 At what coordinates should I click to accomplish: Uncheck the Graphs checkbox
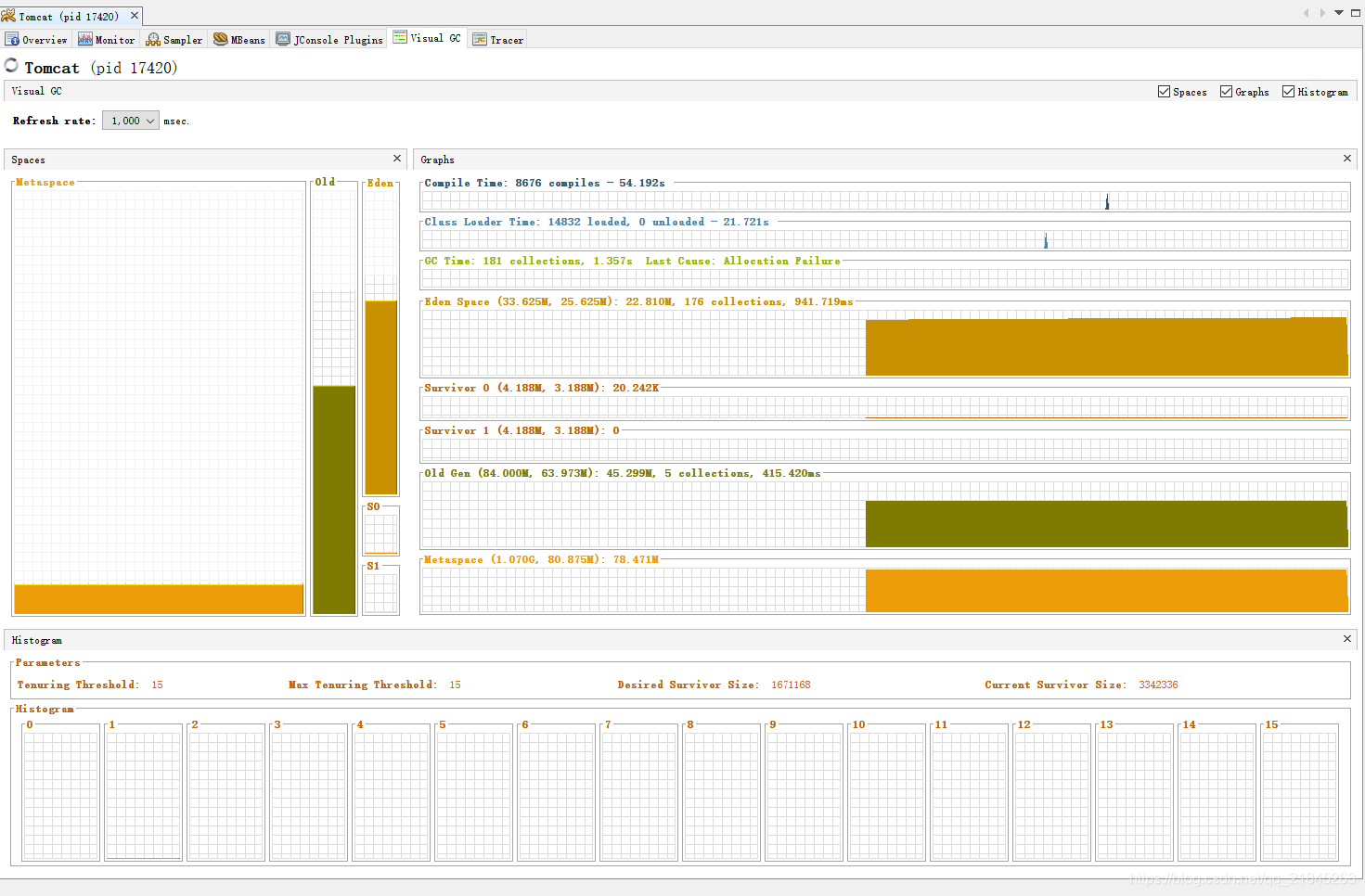pos(1226,92)
